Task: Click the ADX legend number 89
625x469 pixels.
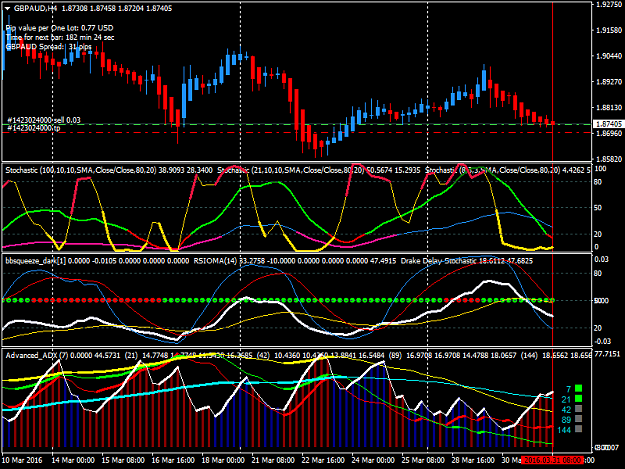Action: 566,420
